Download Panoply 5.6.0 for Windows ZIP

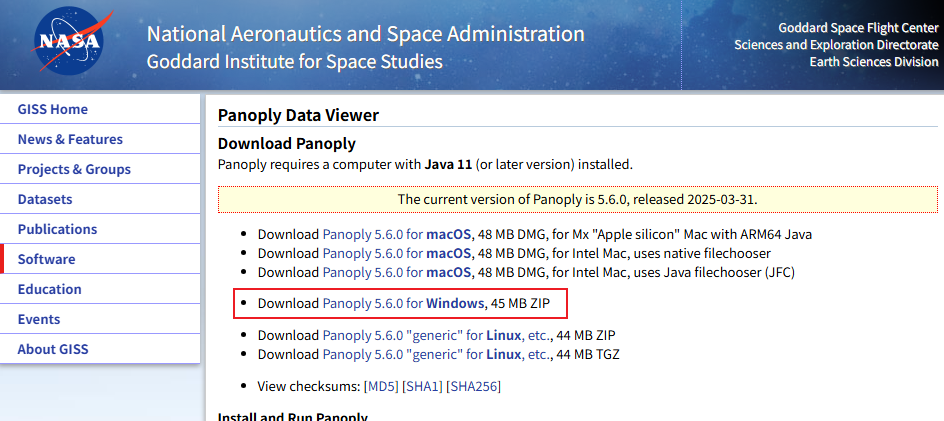(403, 304)
